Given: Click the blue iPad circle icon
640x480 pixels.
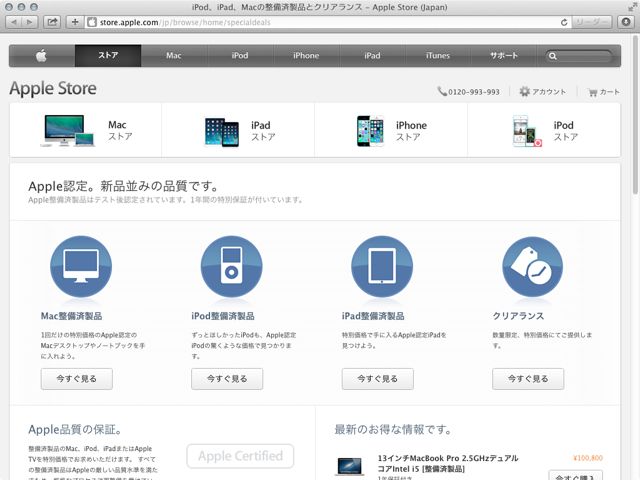Looking at the screenshot, I should click(x=382, y=267).
